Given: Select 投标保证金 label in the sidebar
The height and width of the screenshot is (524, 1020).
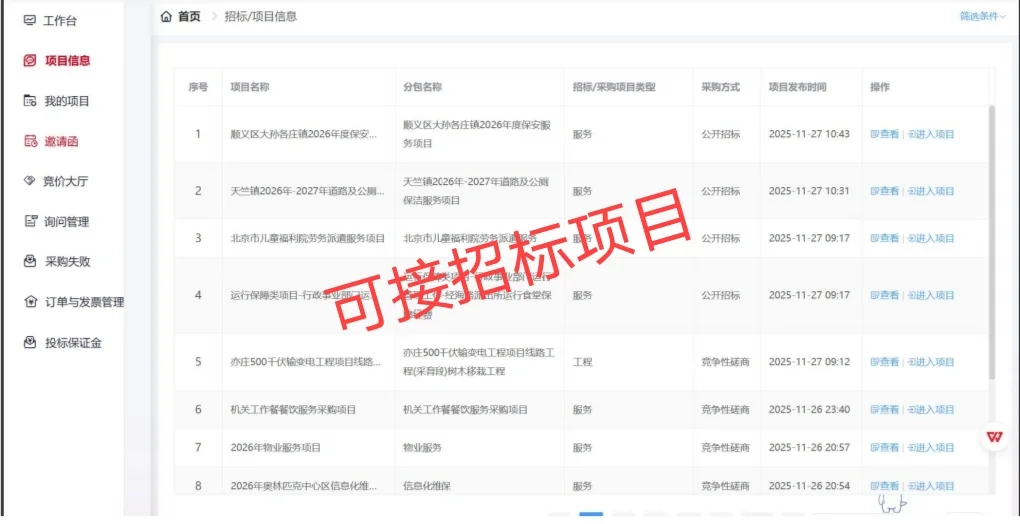Looking at the screenshot, I should (74, 343).
